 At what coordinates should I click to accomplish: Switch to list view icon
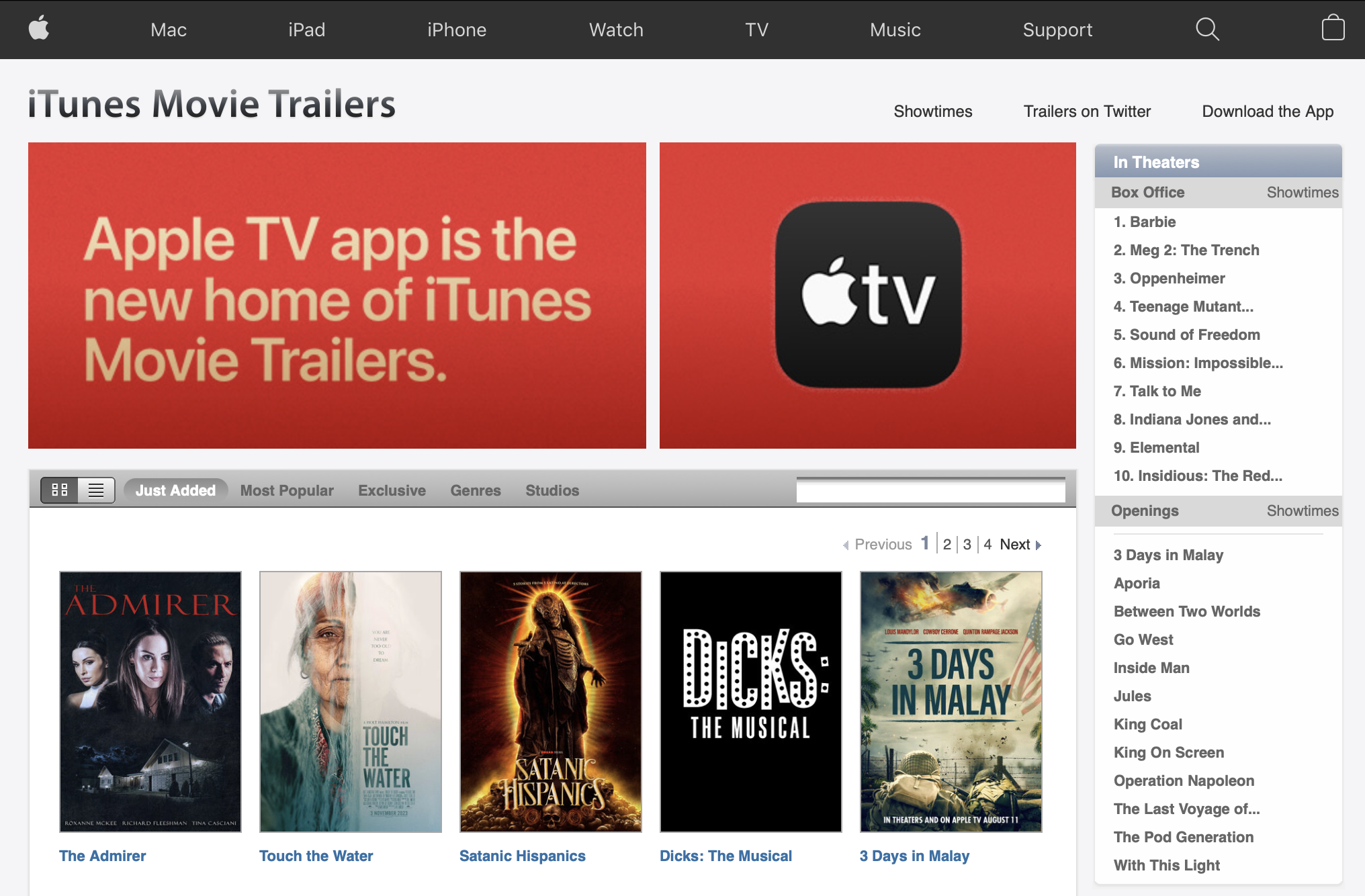tap(96, 490)
